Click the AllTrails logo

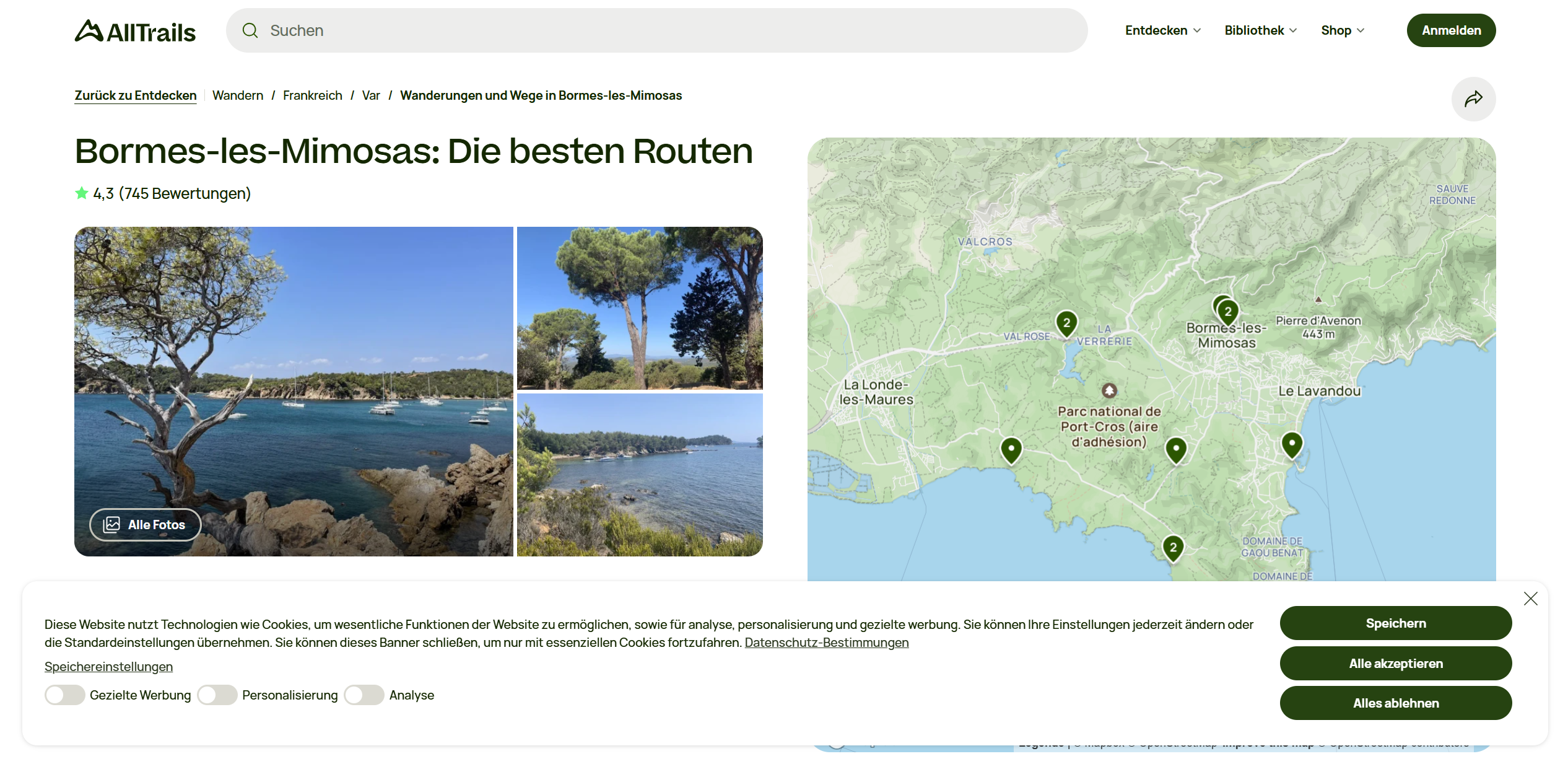click(135, 31)
